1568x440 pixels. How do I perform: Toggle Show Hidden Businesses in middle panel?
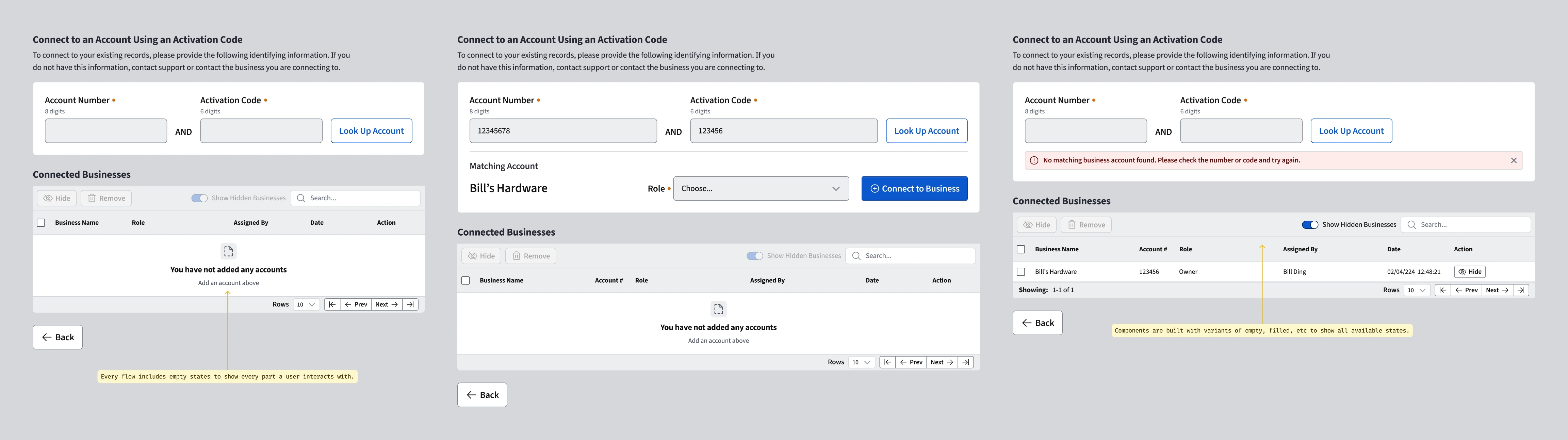(x=754, y=256)
